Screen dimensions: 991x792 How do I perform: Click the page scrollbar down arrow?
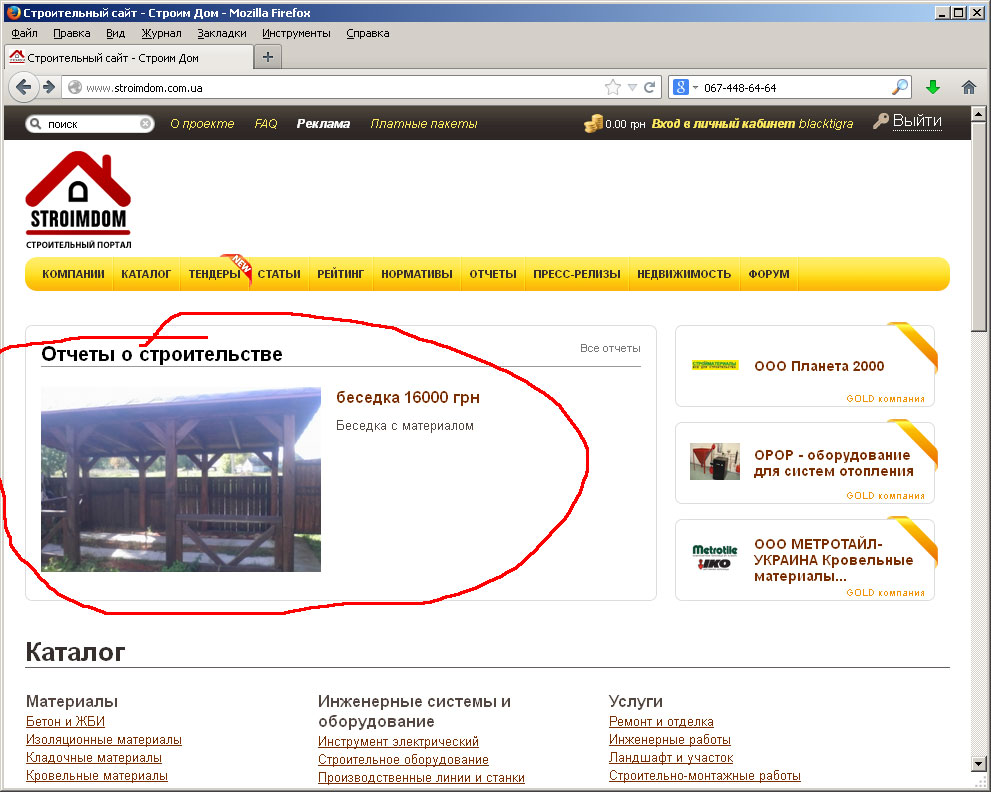tap(978, 764)
